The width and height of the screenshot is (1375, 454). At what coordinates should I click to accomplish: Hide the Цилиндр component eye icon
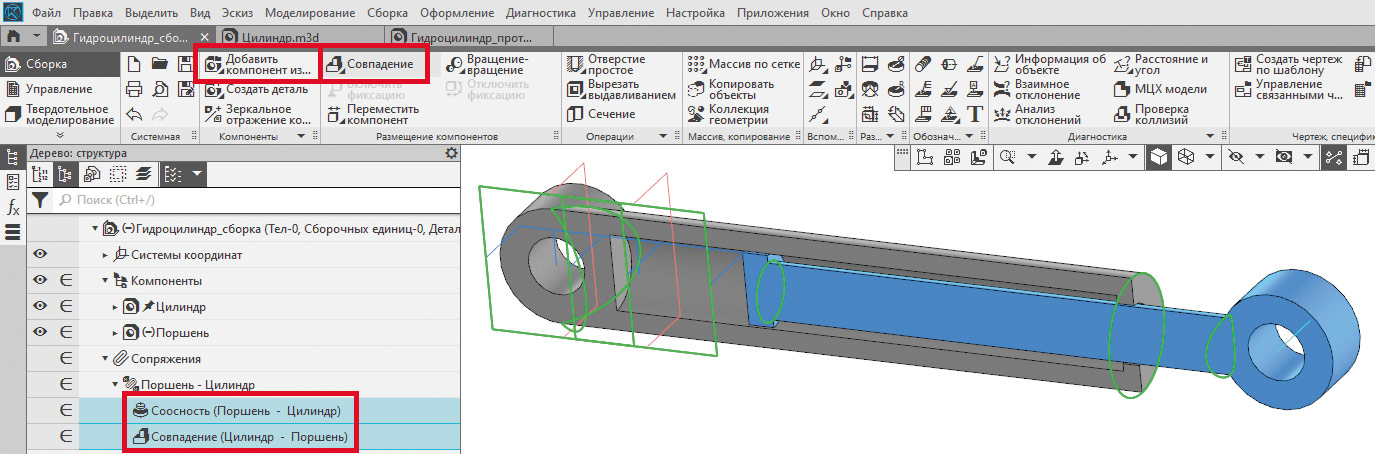click(40, 306)
